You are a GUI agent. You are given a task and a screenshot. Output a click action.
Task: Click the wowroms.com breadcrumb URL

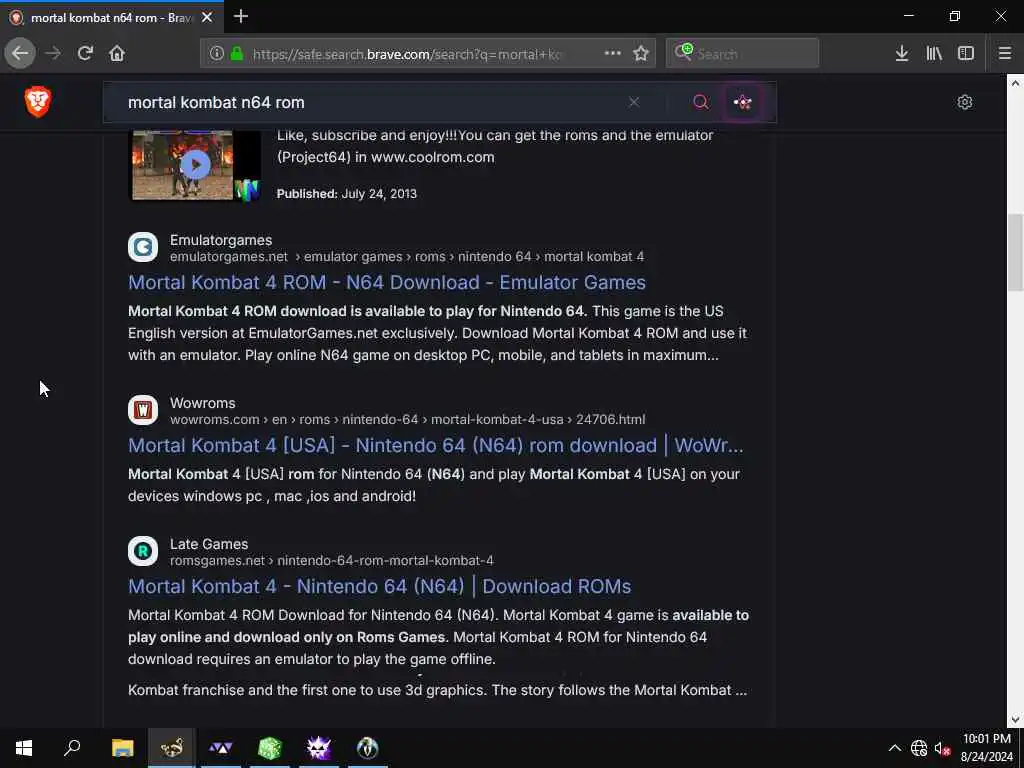tap(408, 419)
